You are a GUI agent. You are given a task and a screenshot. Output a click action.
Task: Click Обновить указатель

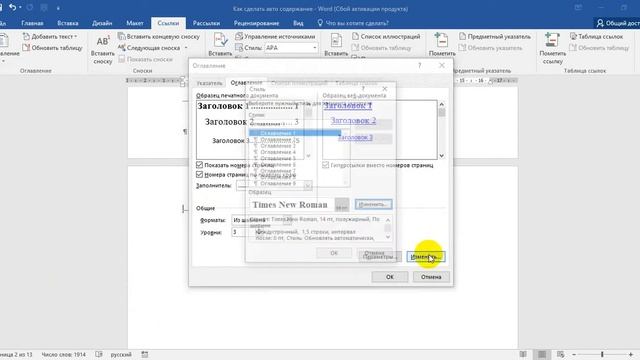pyautogui.click(x=490, y=48)
